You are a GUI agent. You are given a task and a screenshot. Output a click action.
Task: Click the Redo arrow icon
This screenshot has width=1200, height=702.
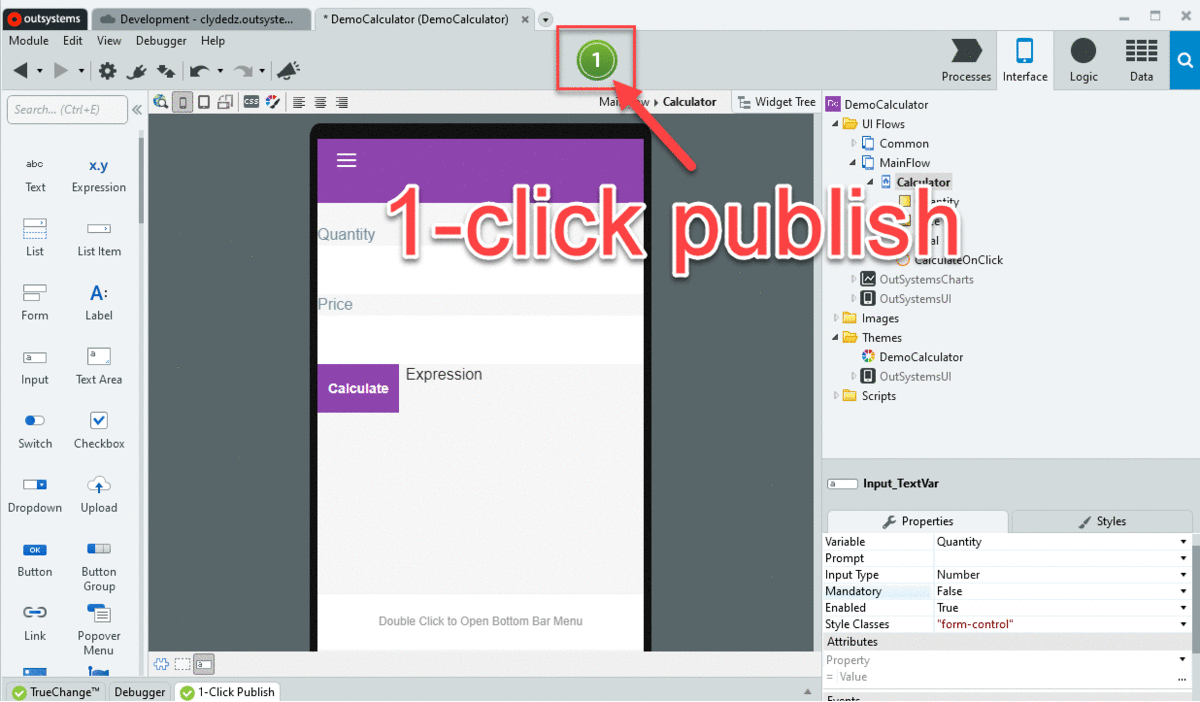(x=242, y=70)
